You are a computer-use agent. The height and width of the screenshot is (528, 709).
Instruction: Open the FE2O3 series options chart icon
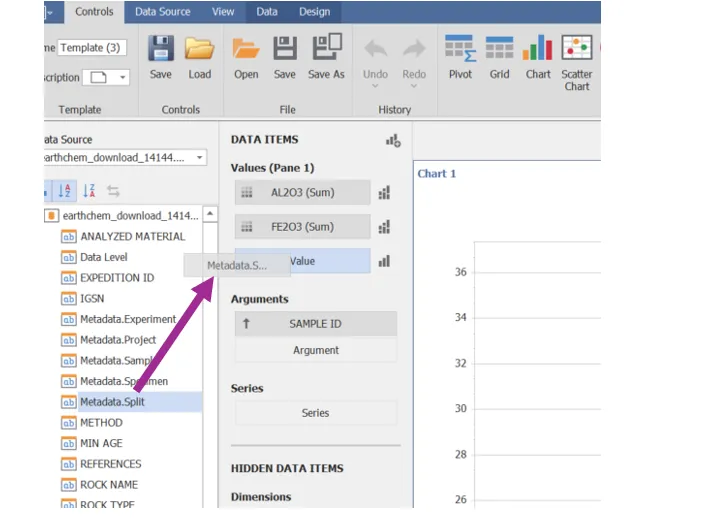coord(384,227)
